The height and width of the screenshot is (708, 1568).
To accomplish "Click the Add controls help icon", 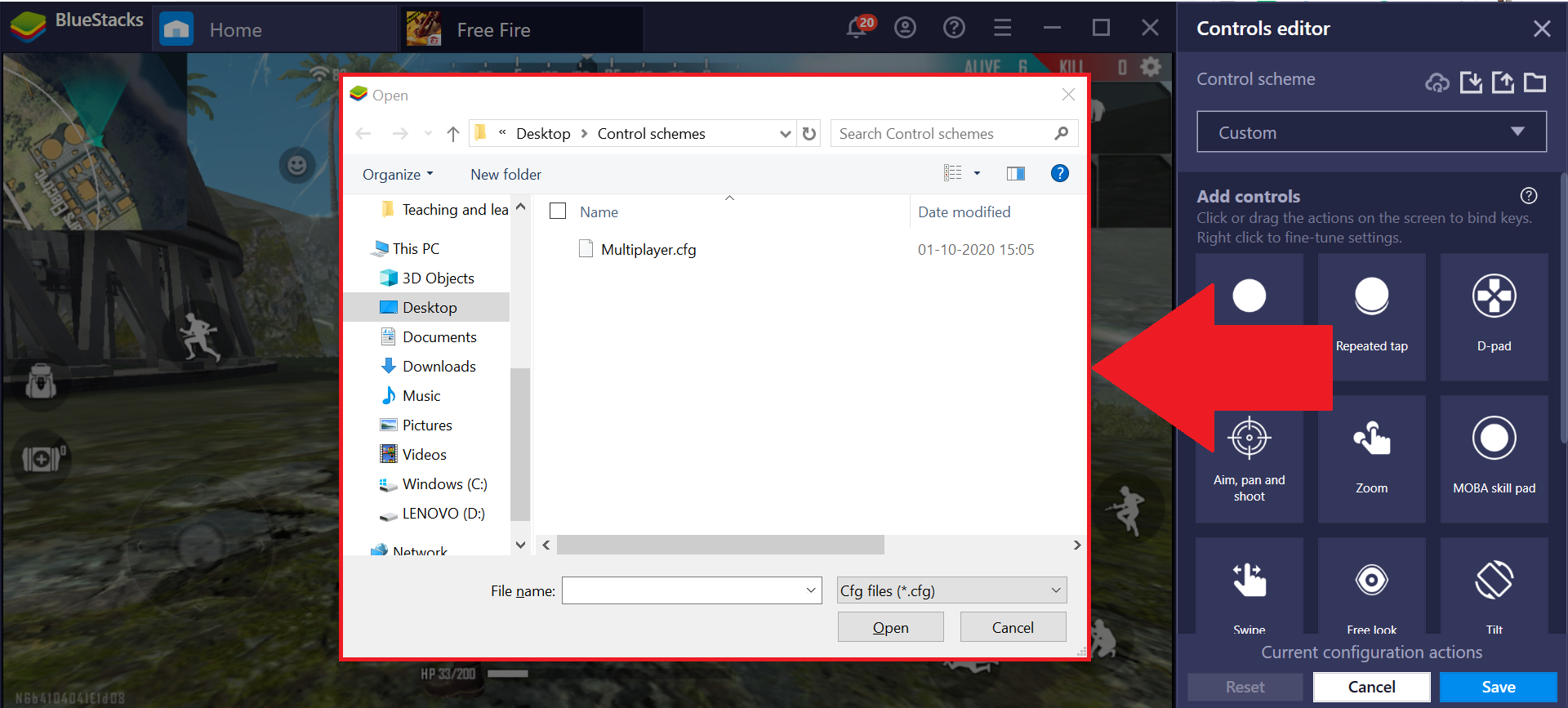I will [1529, 195].
